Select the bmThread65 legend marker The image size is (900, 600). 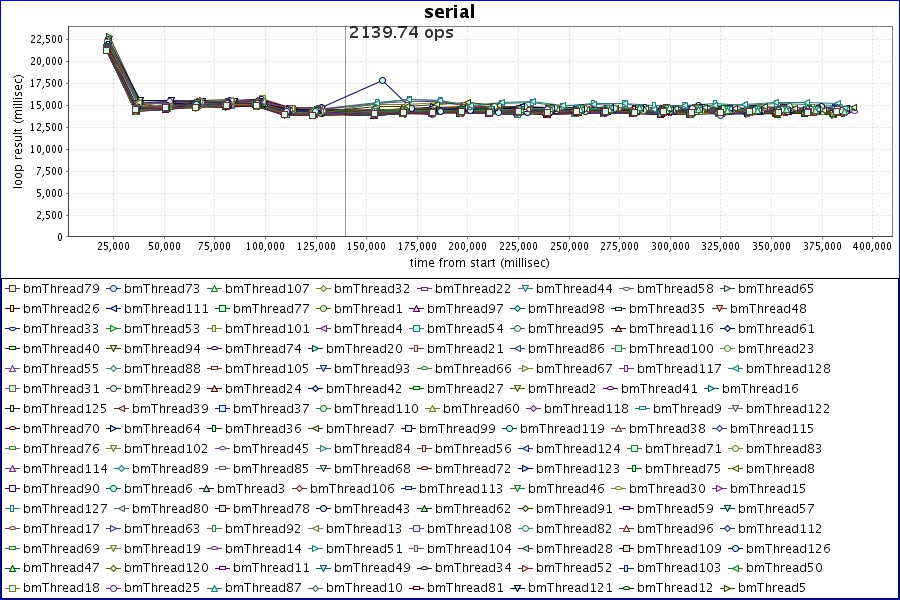pos(728,289)
